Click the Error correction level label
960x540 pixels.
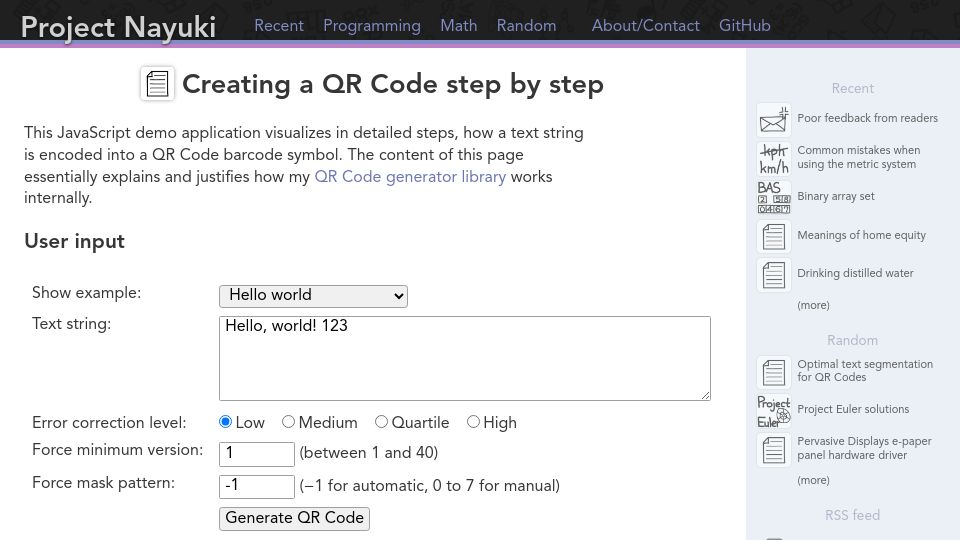tap(109, 422)
